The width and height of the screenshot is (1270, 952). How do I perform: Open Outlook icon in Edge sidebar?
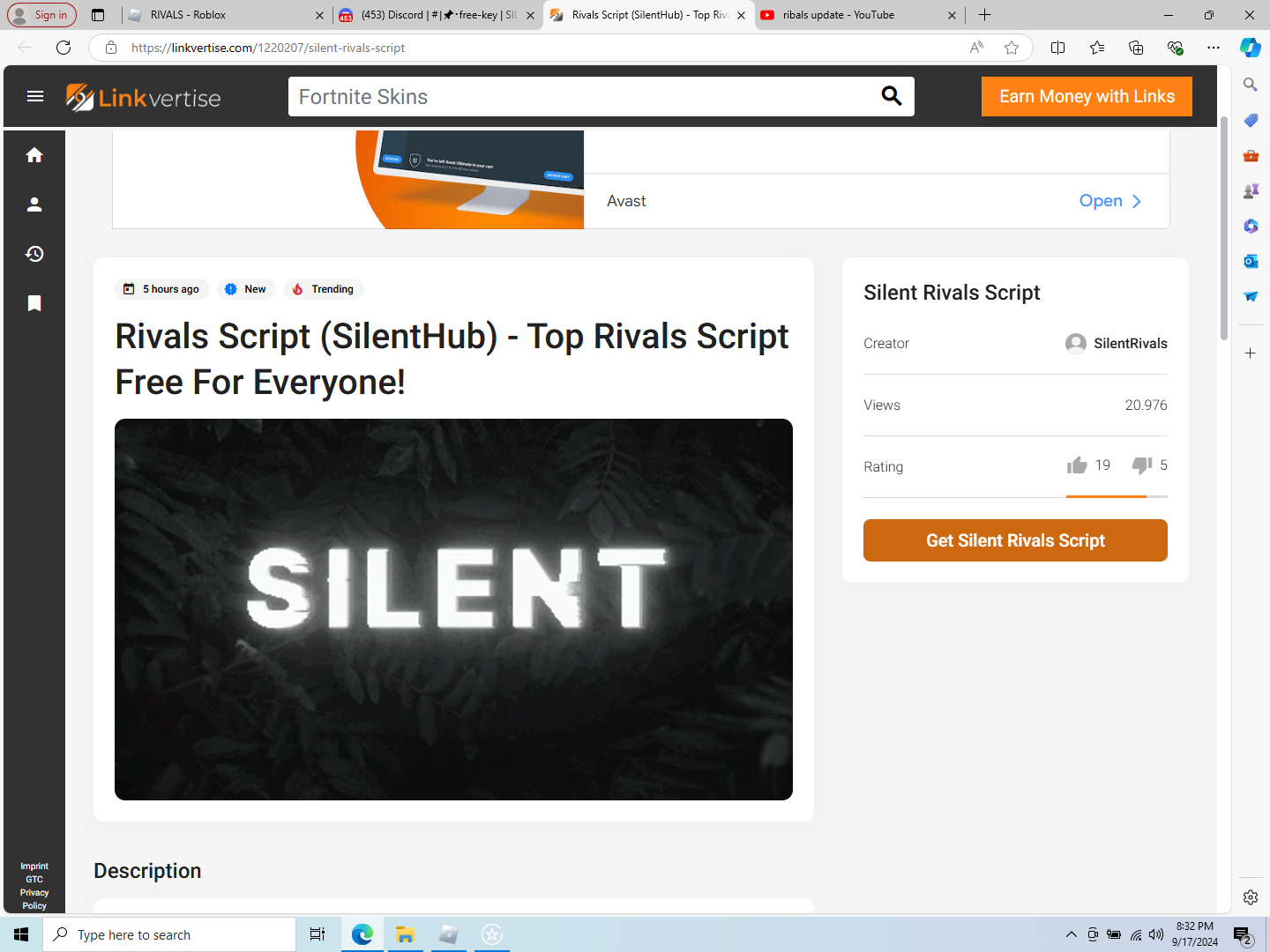coord(1251,261)
